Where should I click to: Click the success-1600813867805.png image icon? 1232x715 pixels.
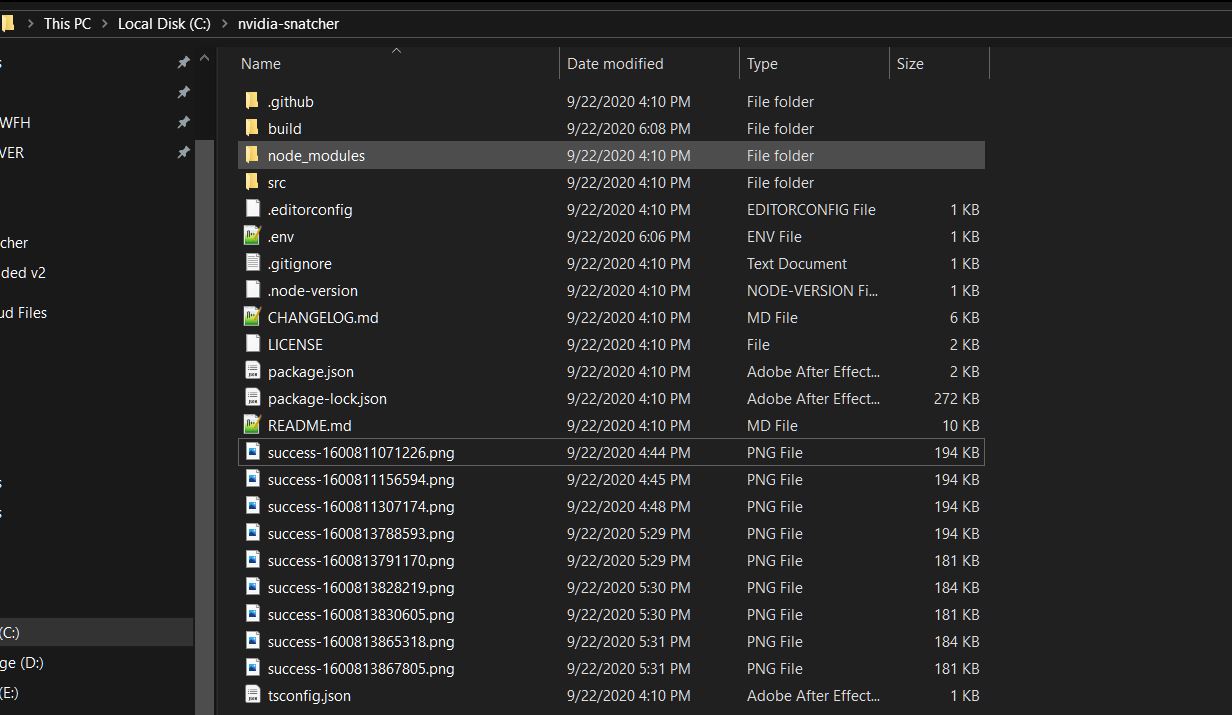(252, 668)
